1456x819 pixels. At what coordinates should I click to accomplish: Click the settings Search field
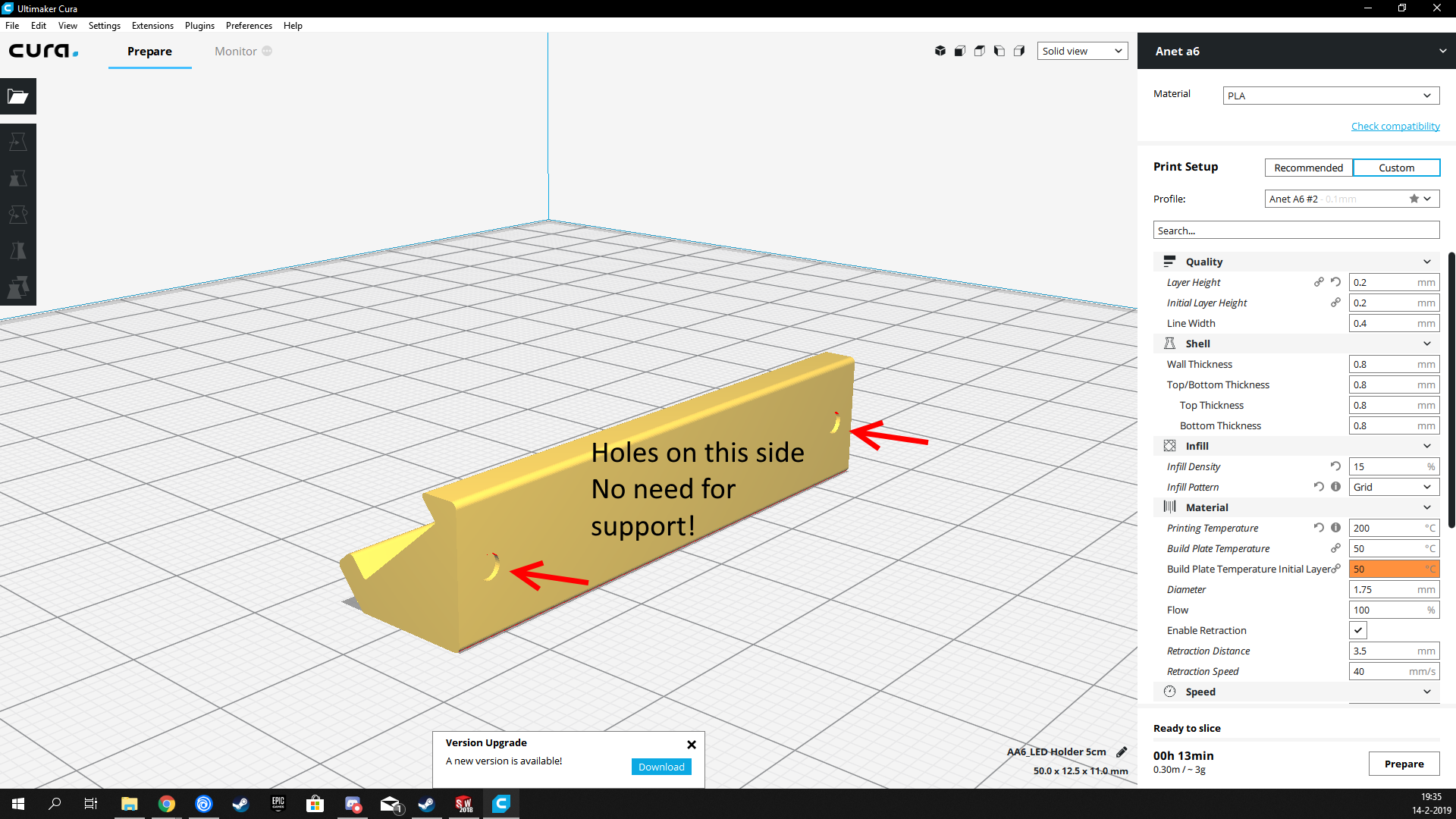1296,231
